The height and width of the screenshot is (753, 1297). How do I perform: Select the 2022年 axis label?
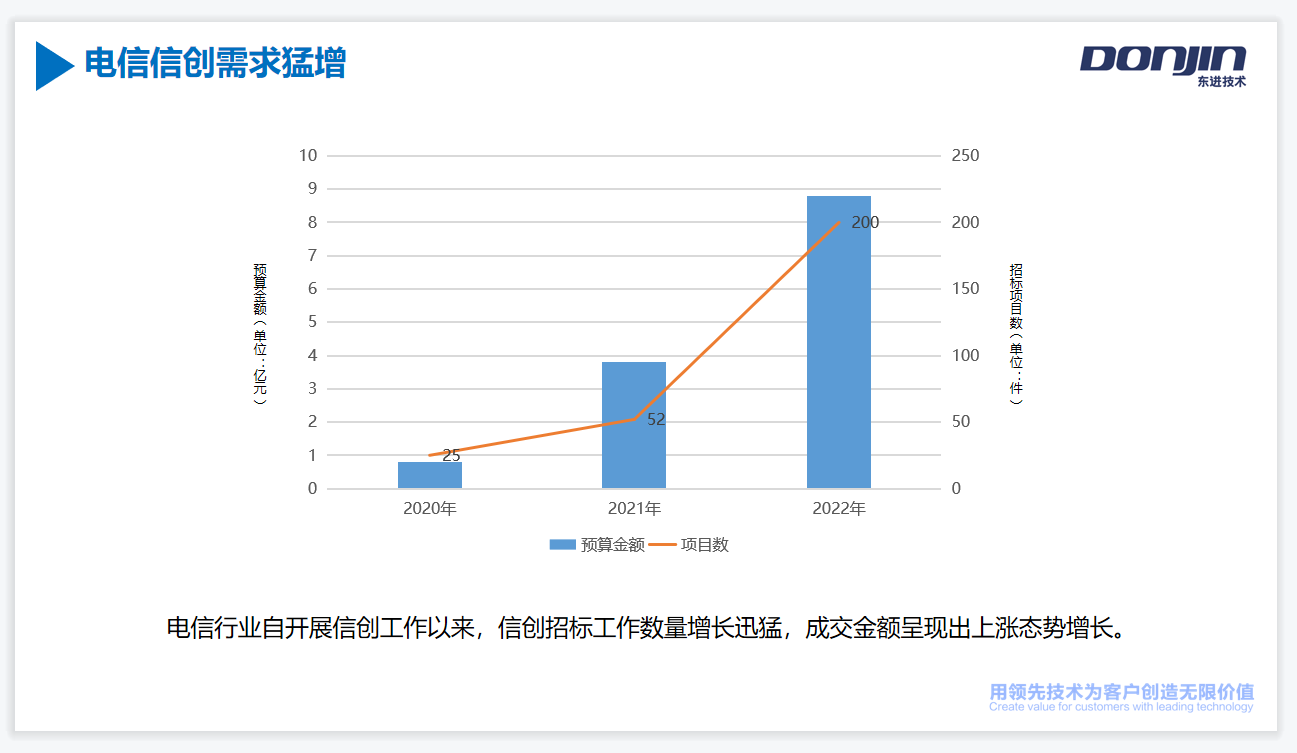[x=838, y=507]
